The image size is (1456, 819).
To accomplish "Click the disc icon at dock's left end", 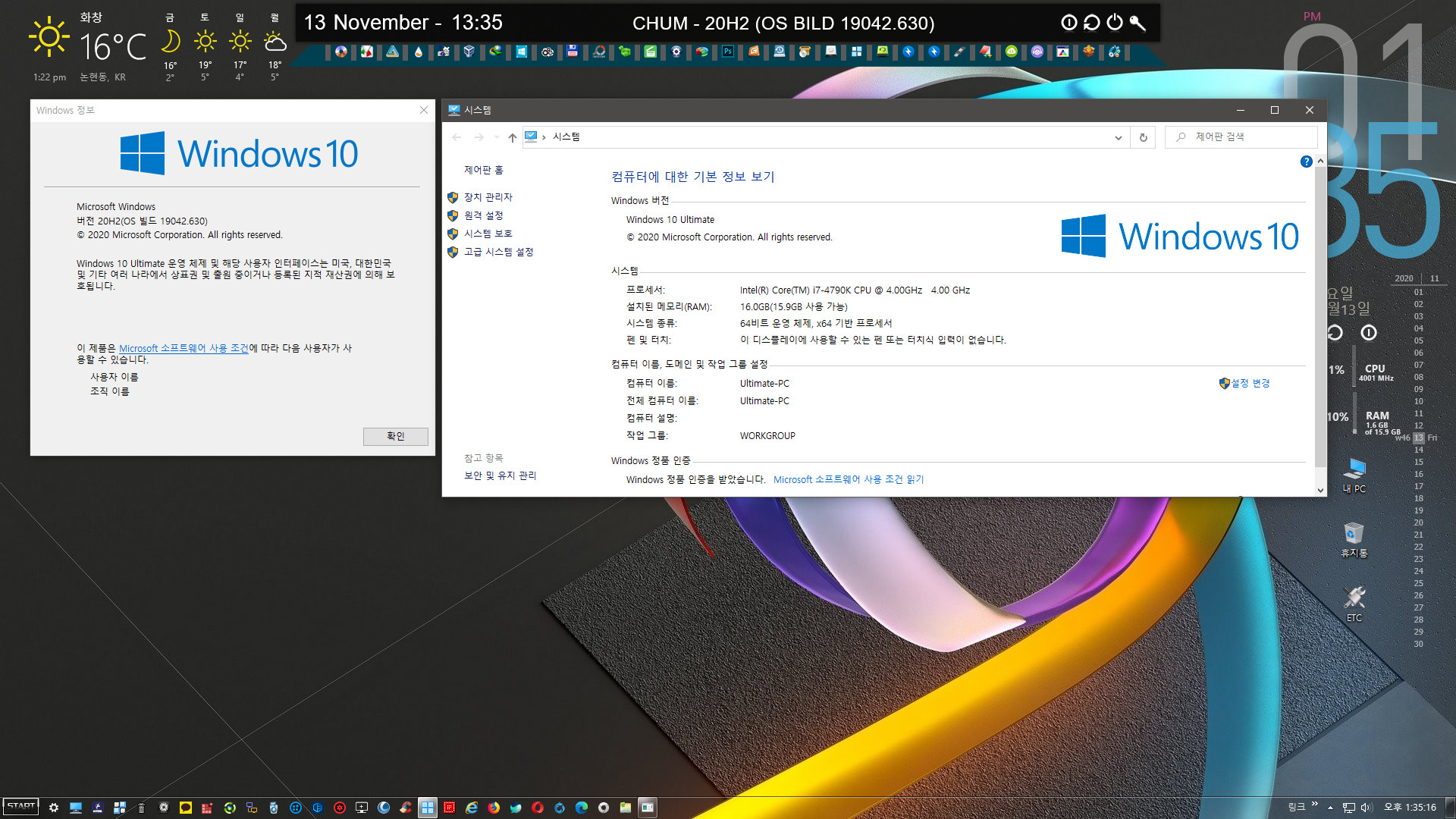I will pyautogui.click(x=340, y=52).
